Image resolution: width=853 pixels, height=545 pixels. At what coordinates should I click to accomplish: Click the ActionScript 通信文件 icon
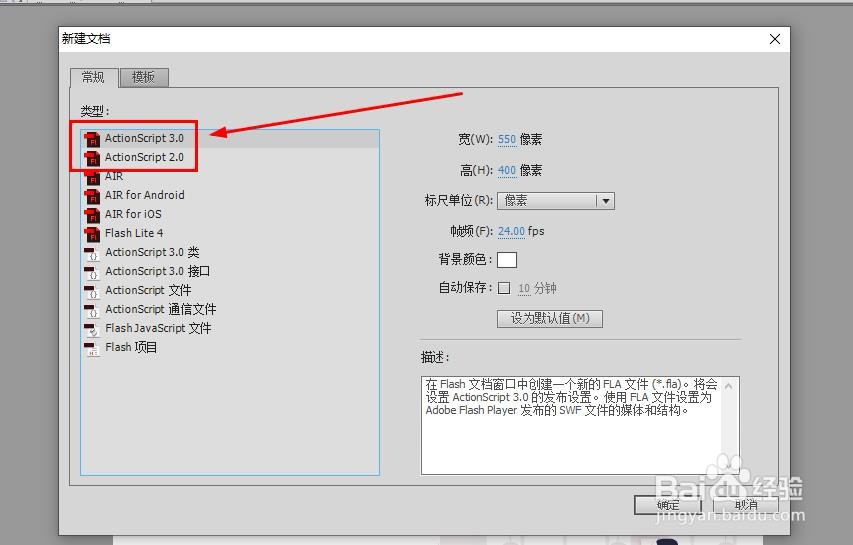[92, 310]
